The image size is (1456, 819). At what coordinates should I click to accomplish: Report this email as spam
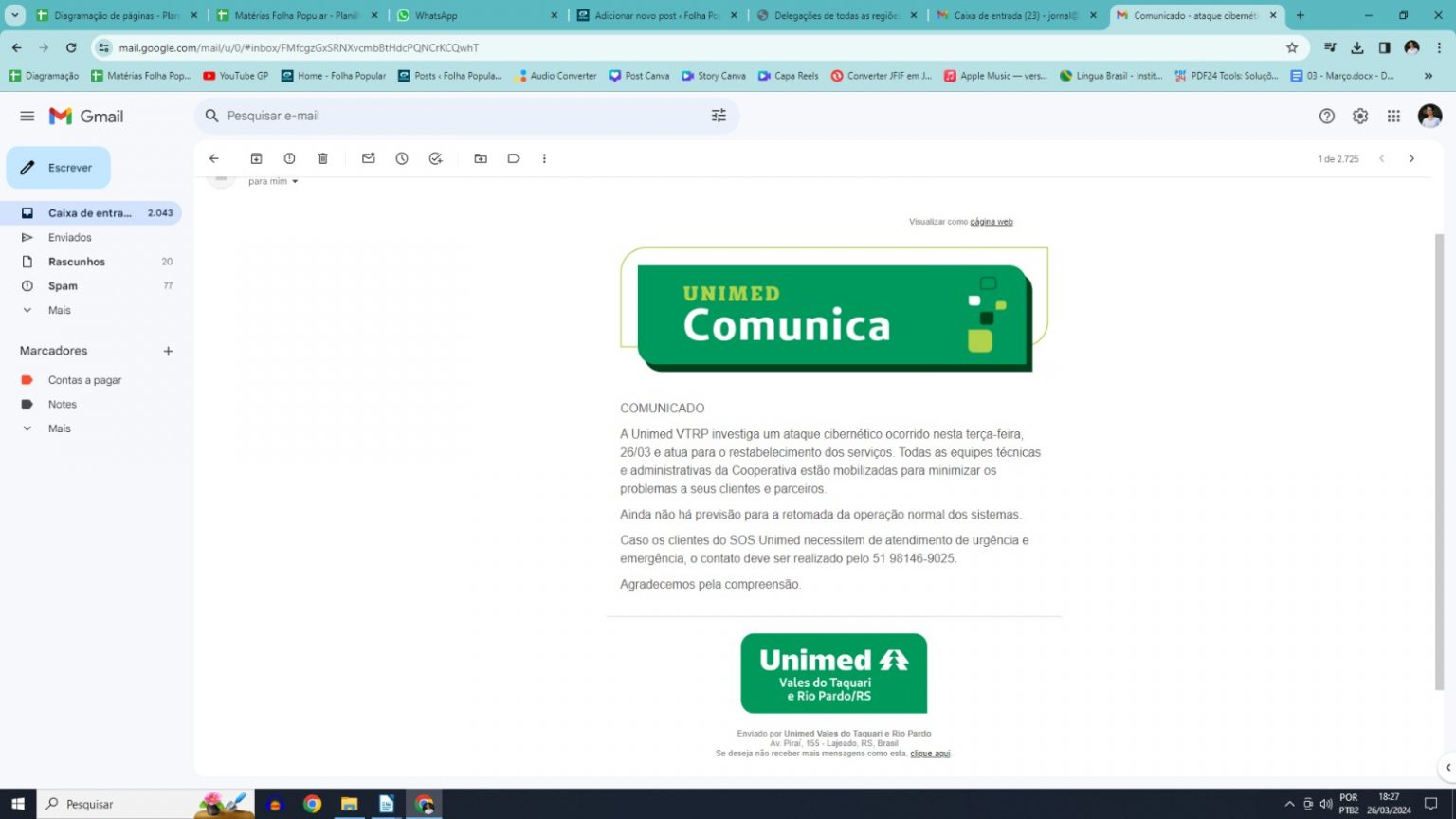pos(289,158)
